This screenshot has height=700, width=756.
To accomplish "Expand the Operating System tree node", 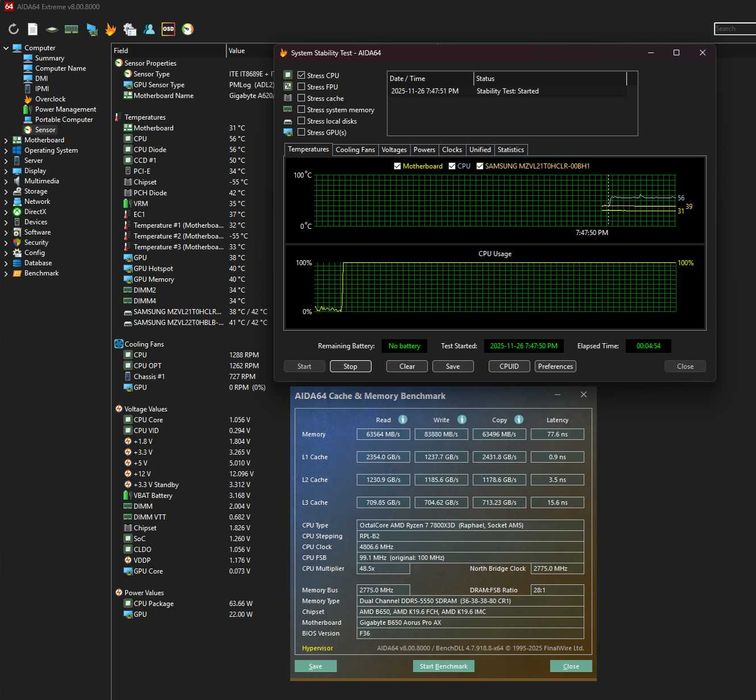I will click(6, 150).
